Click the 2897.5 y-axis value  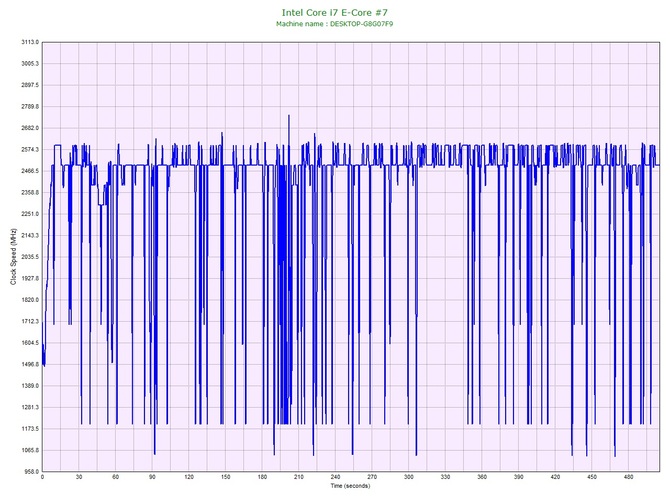tap(30, 85)
